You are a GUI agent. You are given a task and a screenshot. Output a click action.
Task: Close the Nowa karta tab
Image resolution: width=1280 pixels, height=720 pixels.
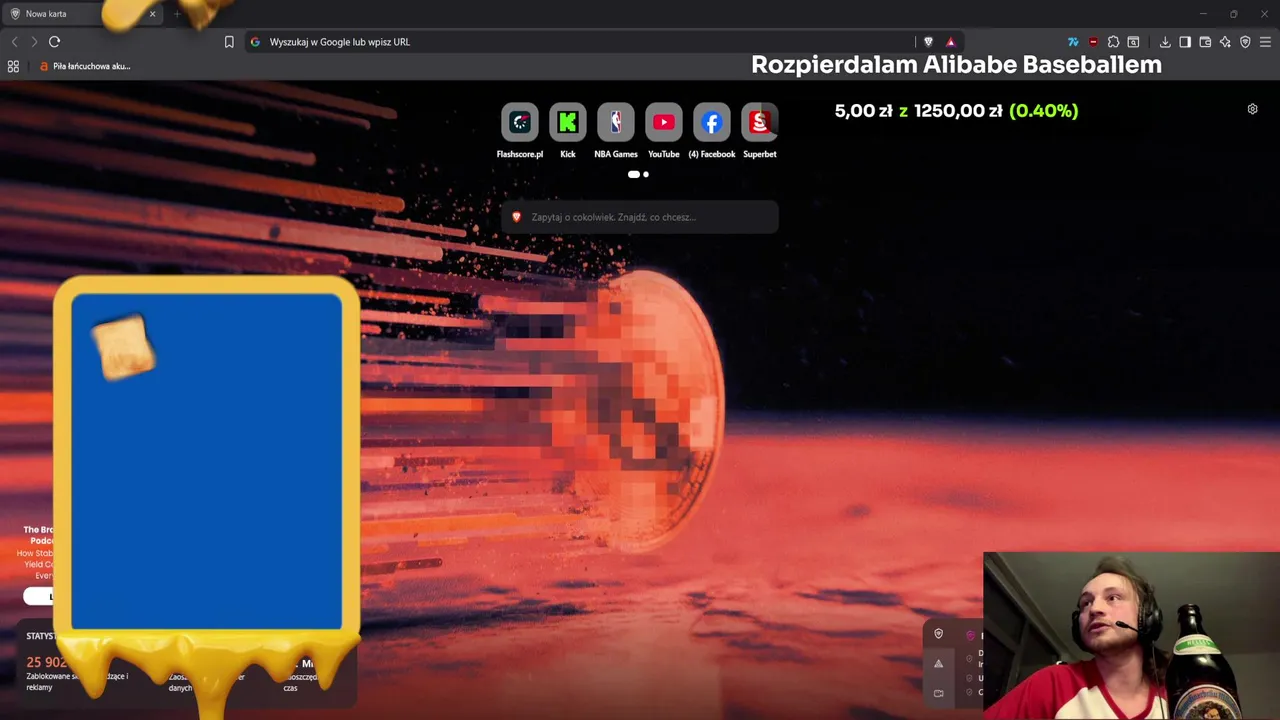tap(152, 14)
